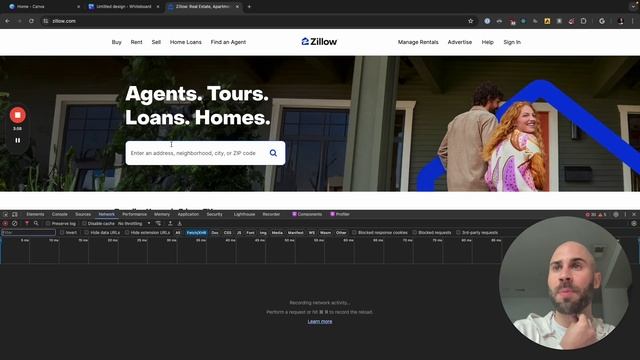Switch to the Console tab

(x=60, y=214)
